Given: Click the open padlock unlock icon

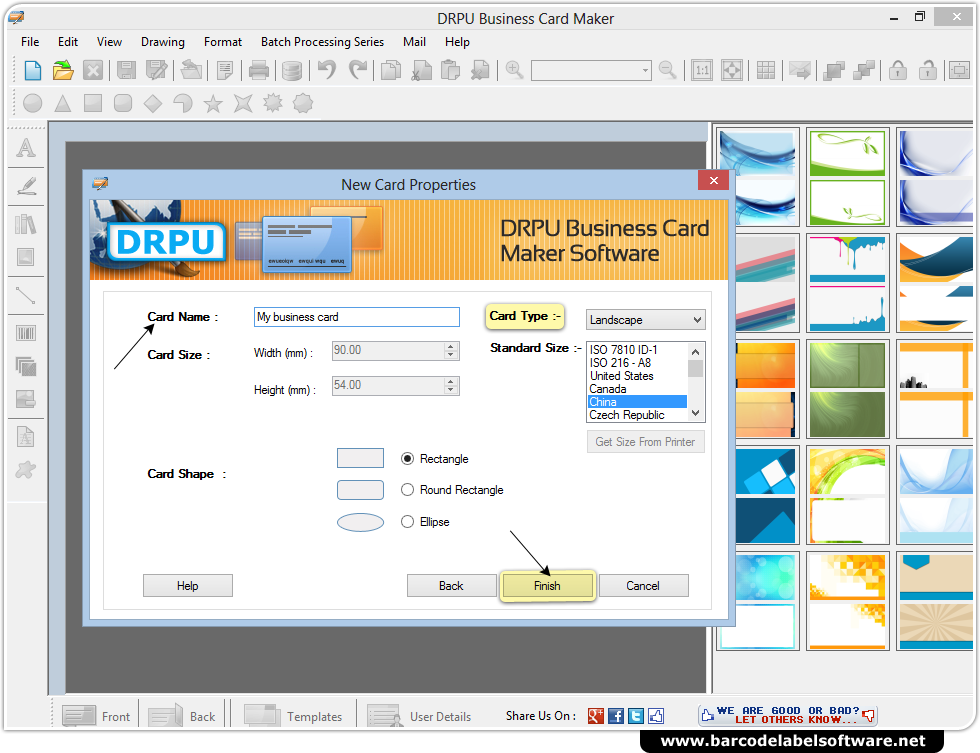Looking at the screenshot, I should coord(928,71).
